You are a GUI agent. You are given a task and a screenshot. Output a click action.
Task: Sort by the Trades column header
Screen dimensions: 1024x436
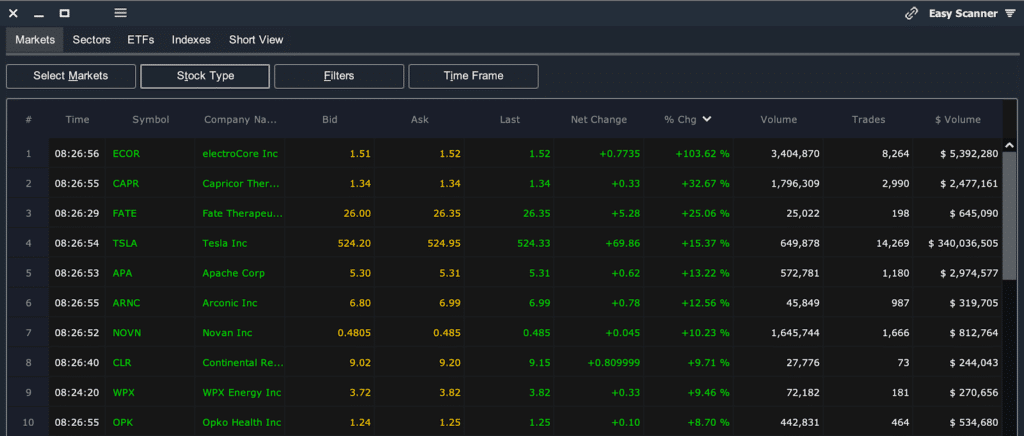[x=869, y=119]
